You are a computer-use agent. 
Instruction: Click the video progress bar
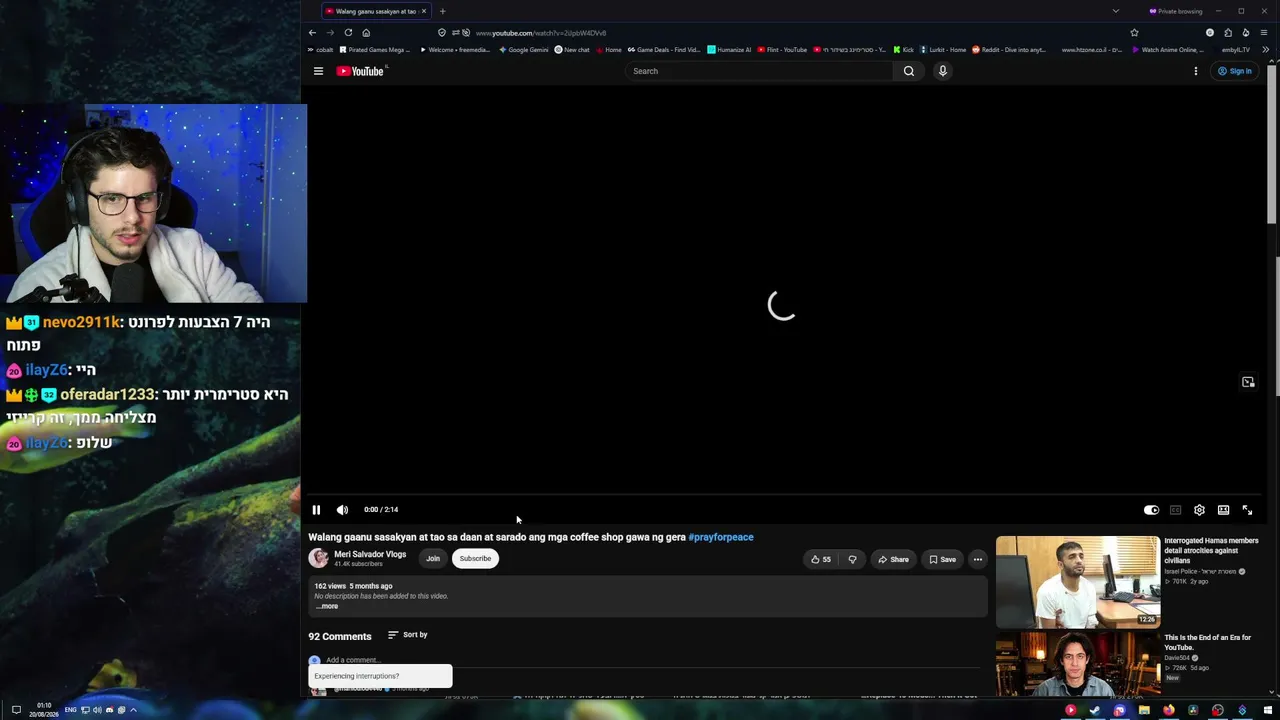pos(782,494)
